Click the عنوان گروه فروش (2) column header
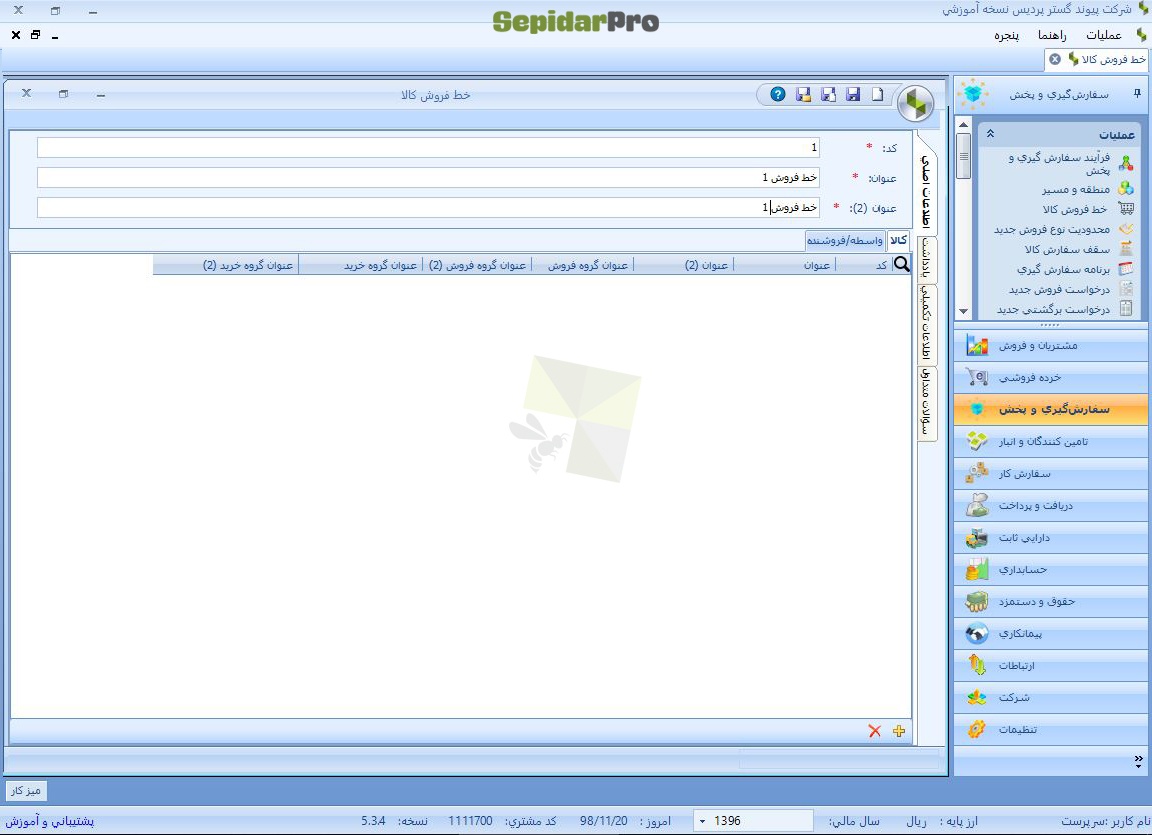The width and height of the screenshot is (1152, 835). [478, 265]
